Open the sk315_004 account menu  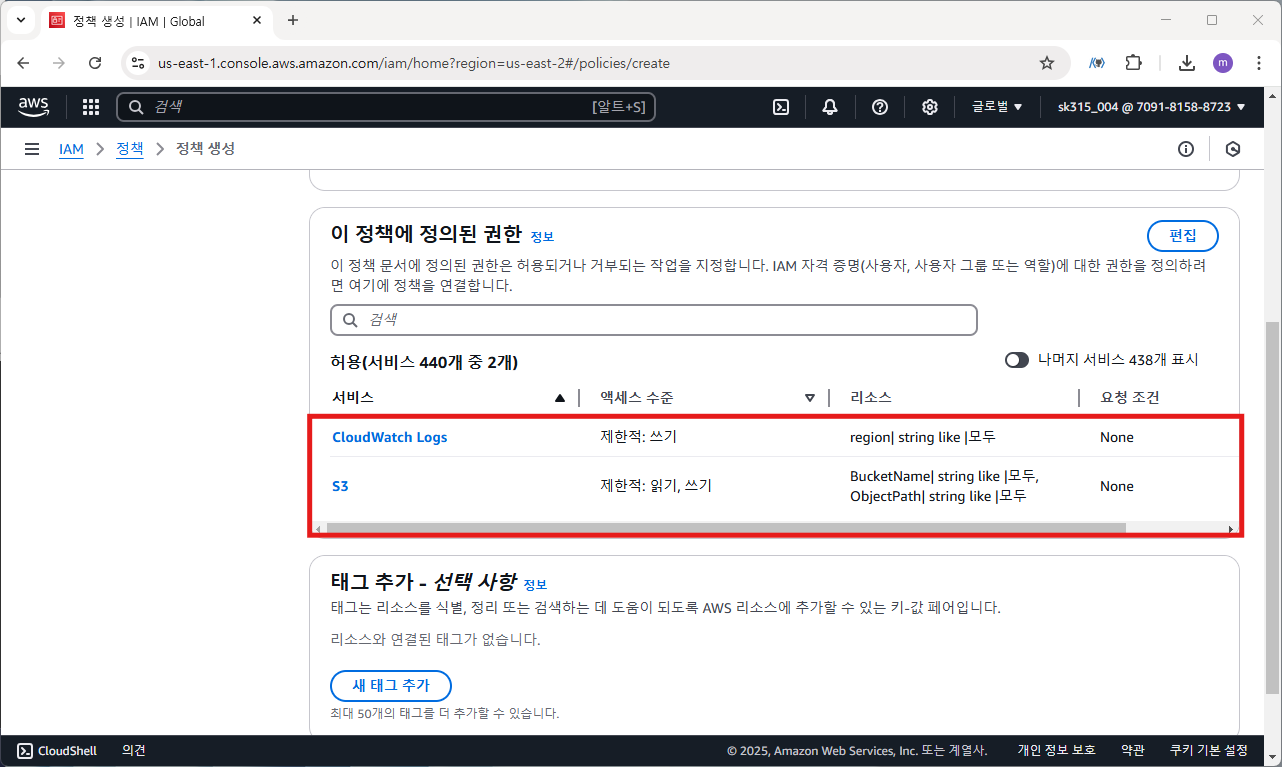(x=1152, y=107)
